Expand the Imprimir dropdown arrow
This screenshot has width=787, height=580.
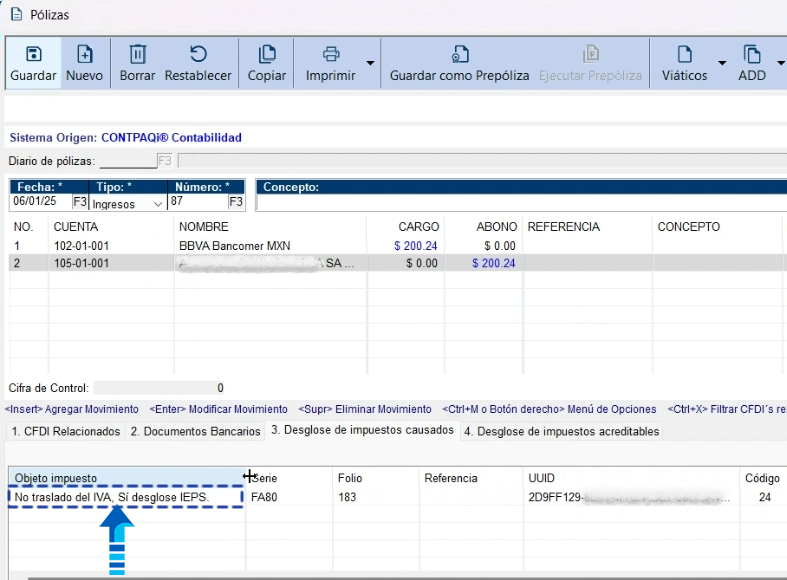tap(370, 63)
